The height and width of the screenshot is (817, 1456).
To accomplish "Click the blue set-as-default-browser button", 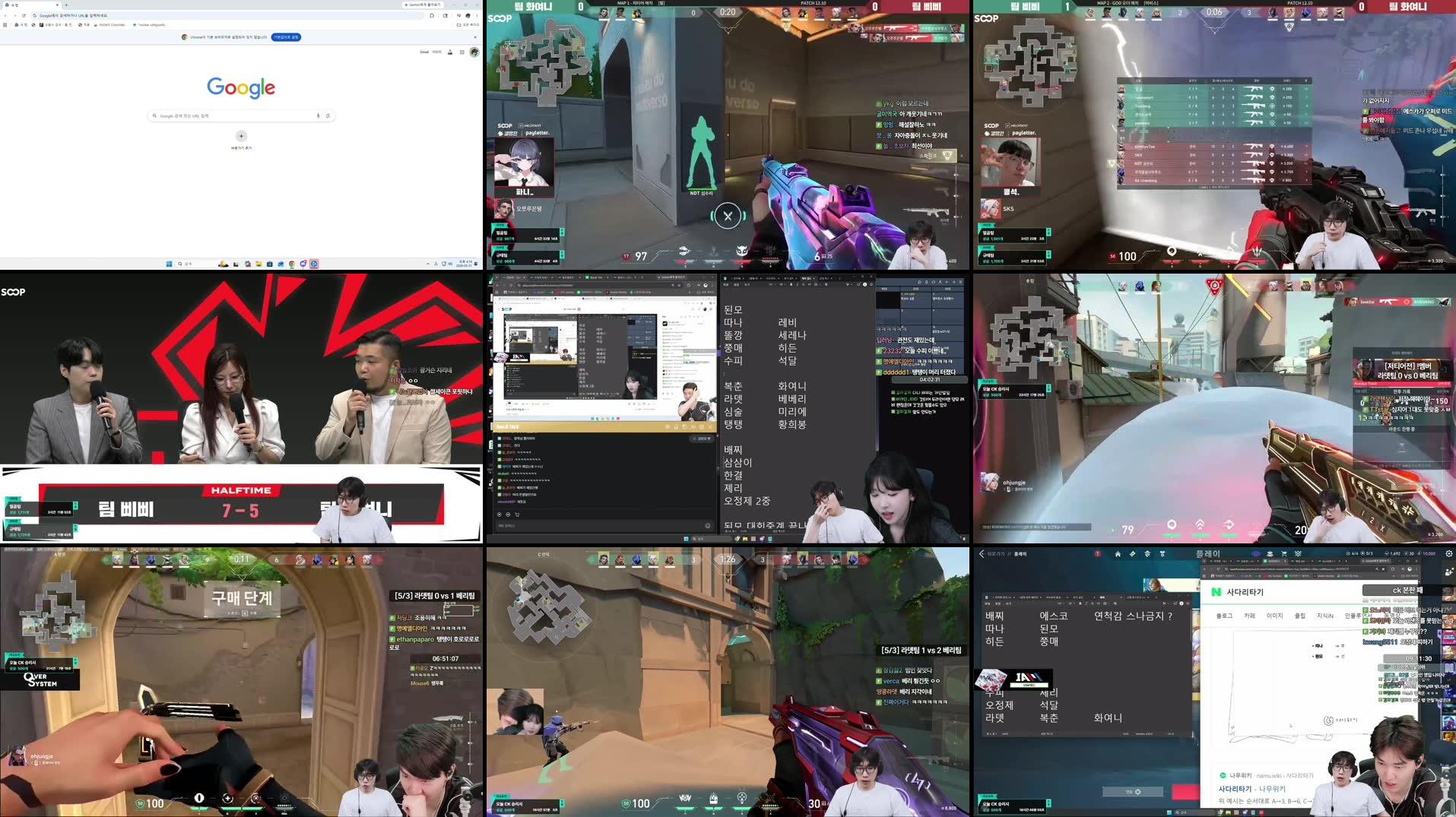I will tap(286, 37).
